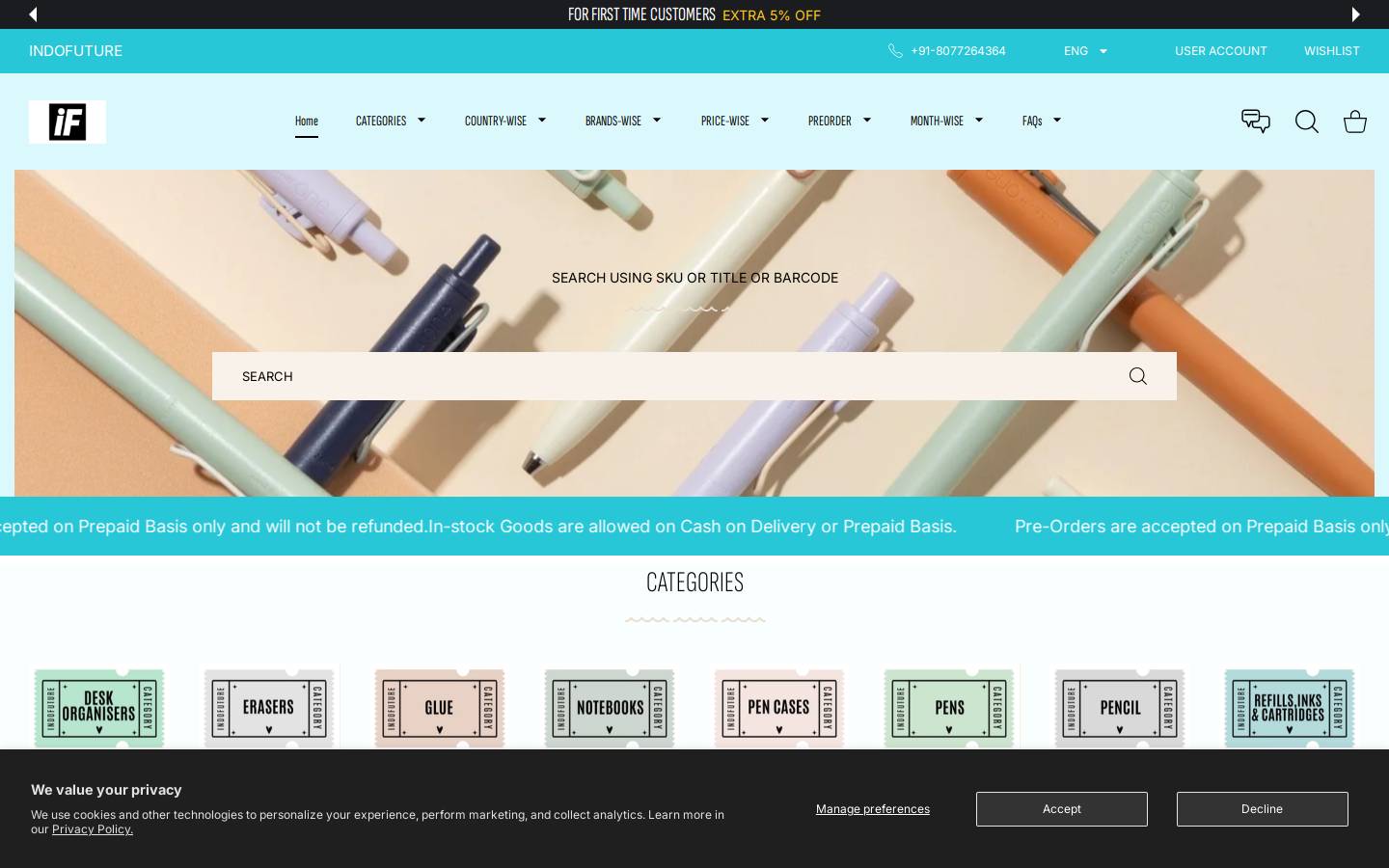Open search via header magnifier icon
This screenshot has height=868, width=1389.
click(x=1306, y=122)
